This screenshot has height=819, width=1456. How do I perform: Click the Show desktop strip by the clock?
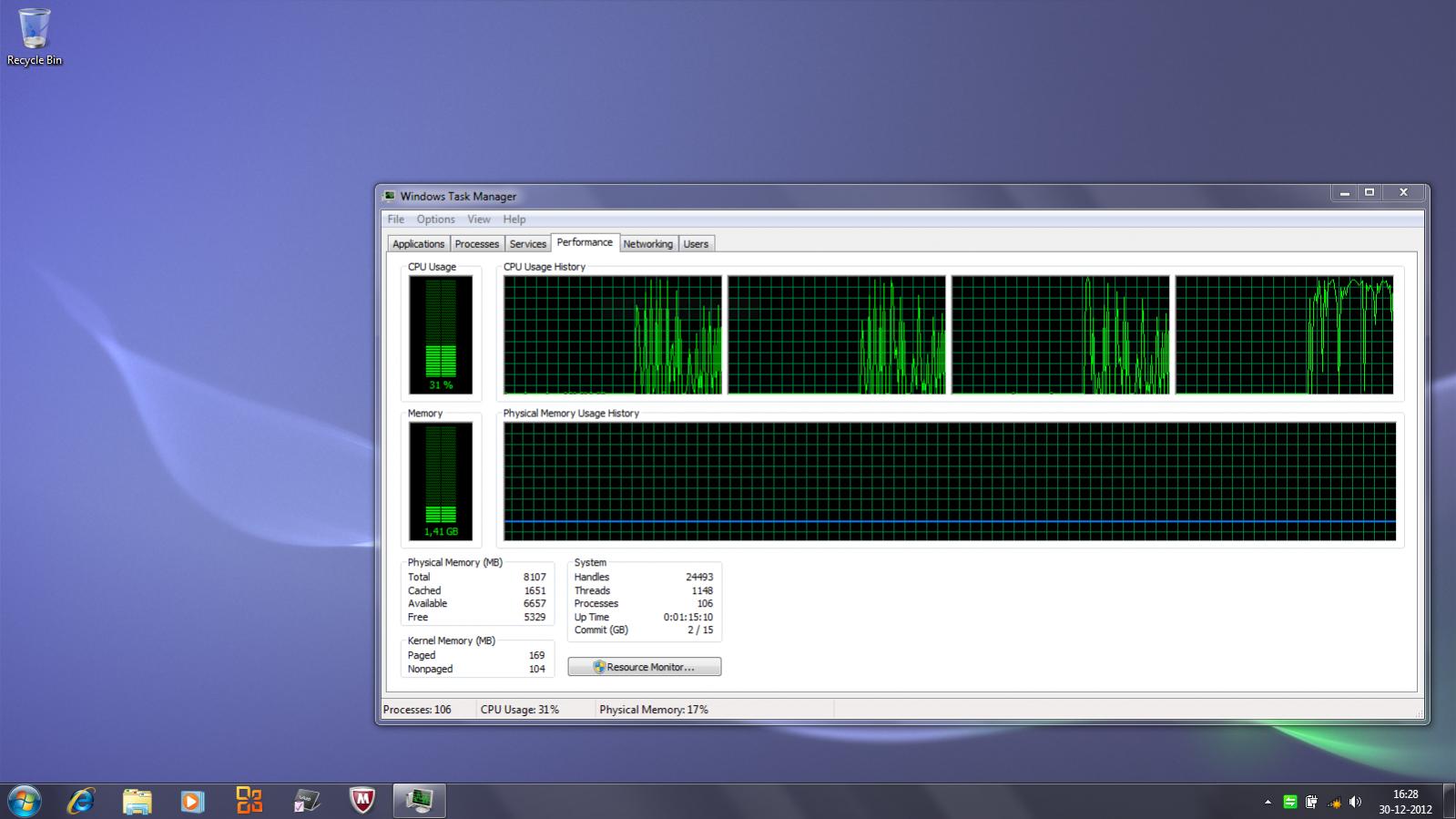1449,802
